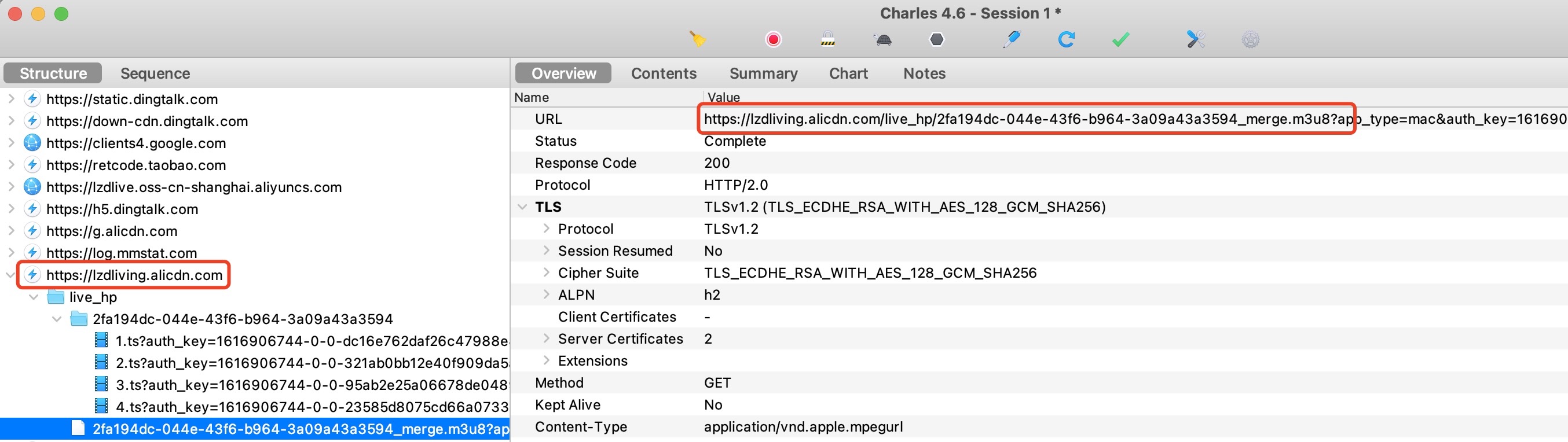This screenshot has width=1568, height=442.
Task: Click the hexagon Breakpoints icon
Action: (x=937, y=39)
